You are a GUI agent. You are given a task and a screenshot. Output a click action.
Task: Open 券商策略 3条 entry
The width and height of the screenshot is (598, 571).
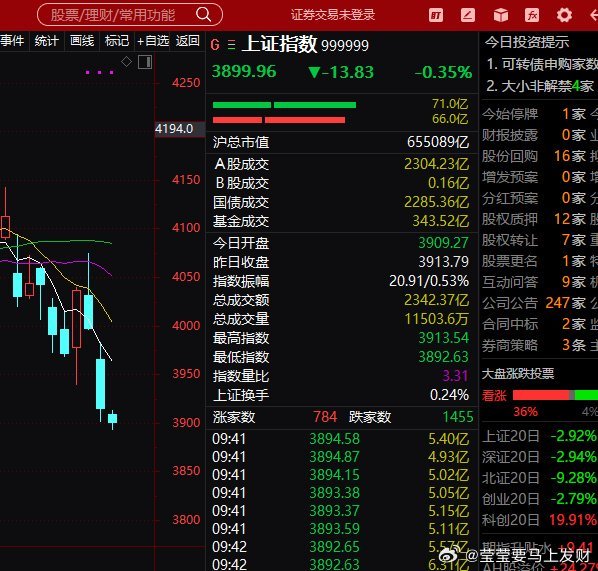tap(534, 345)
